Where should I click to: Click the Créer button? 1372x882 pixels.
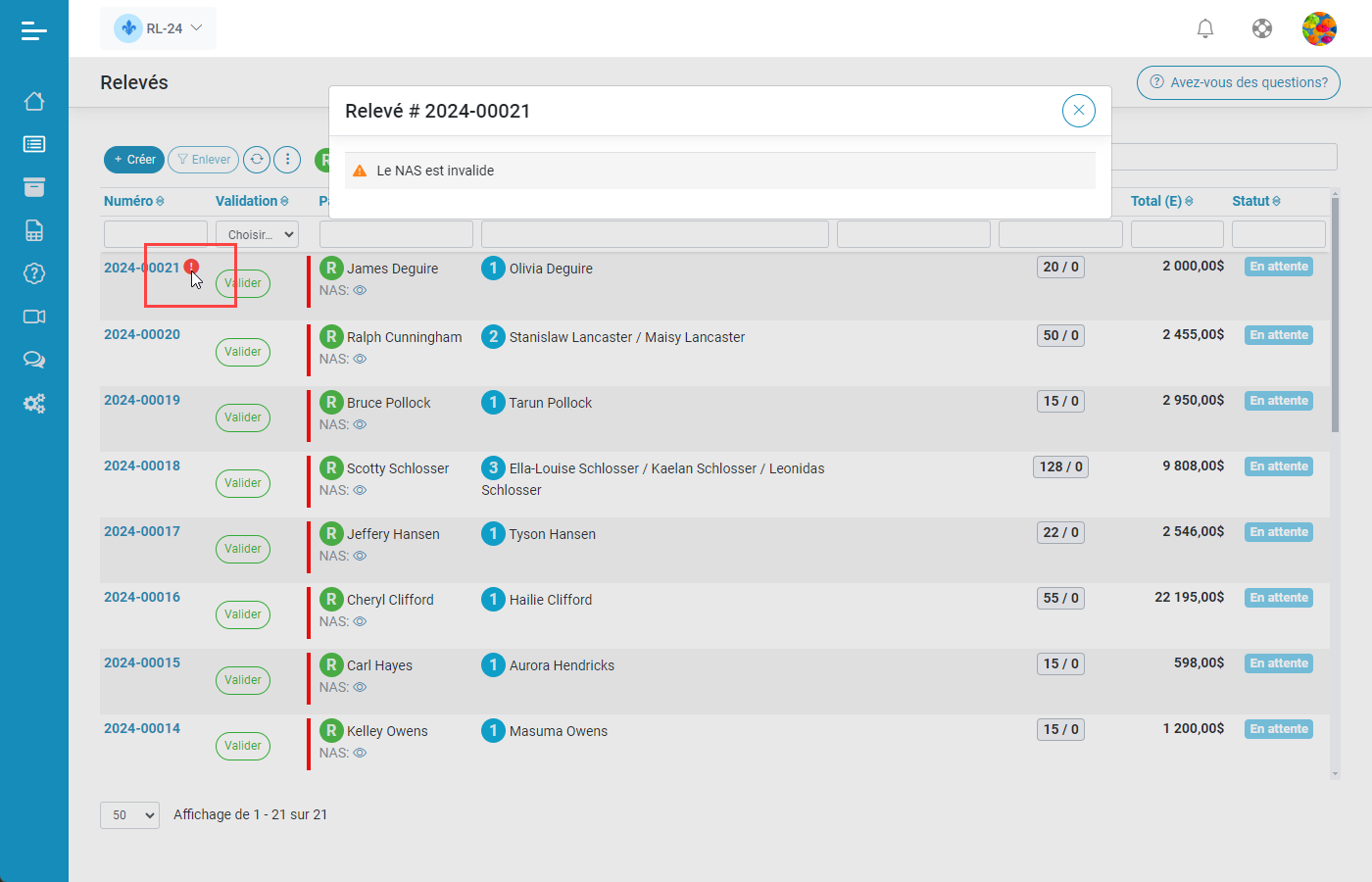(133, 159)
